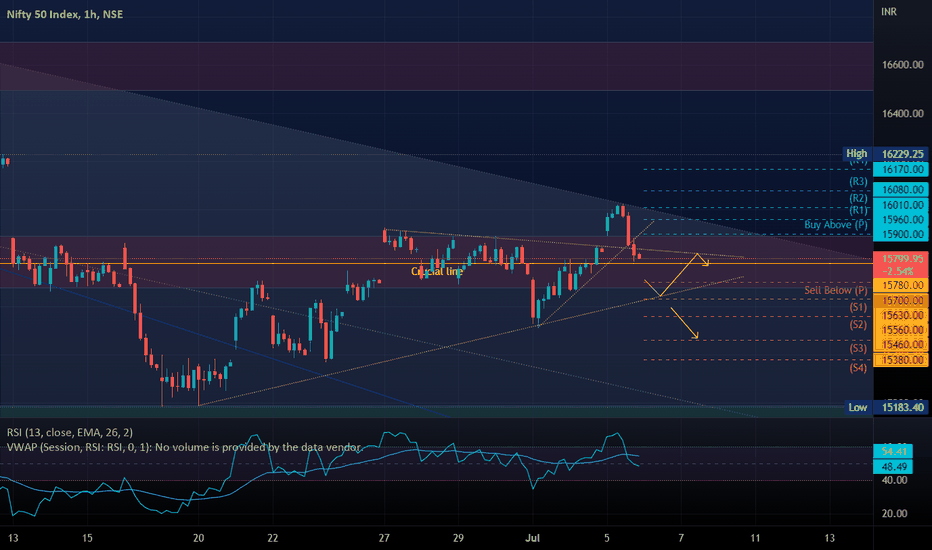The width and height of the screenshot is (932, 550).
Task: Click the RSI value 54.41 tag
Action: tap(893, 451)
